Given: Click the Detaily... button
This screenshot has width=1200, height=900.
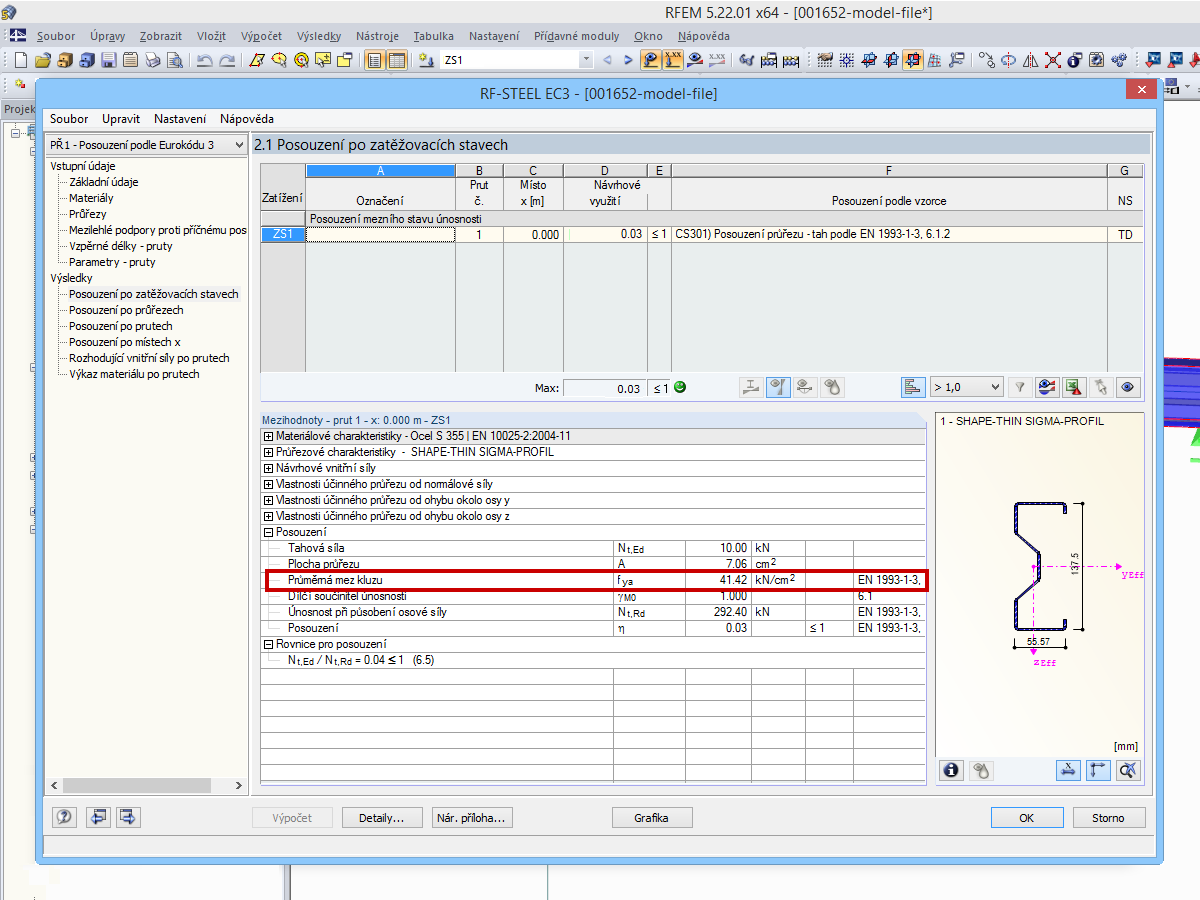Looking at the screenshot, I should (x=381, y=817).
